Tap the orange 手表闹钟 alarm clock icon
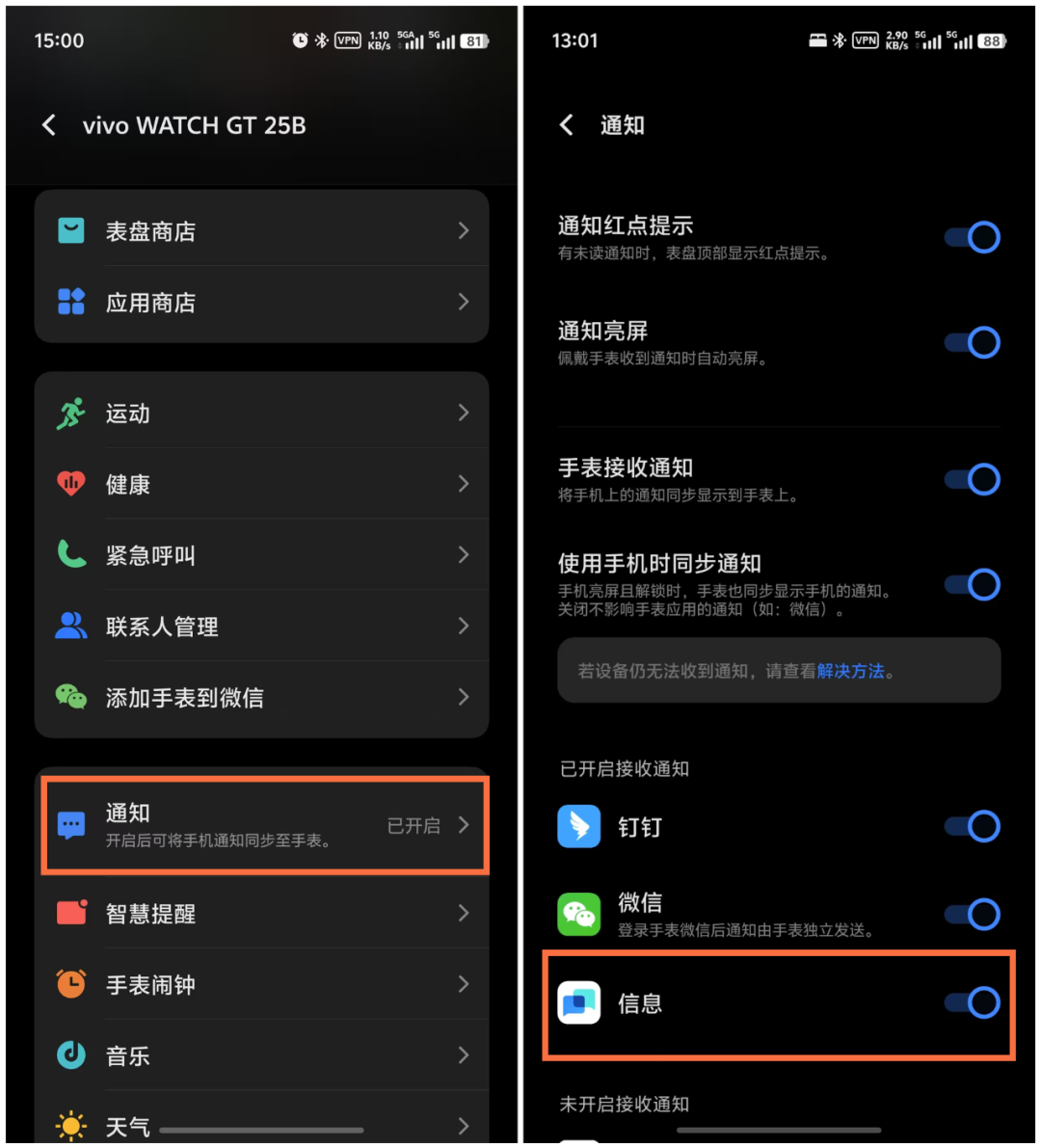Screen dimensions: 1041x1148 (x=71, y=984)
